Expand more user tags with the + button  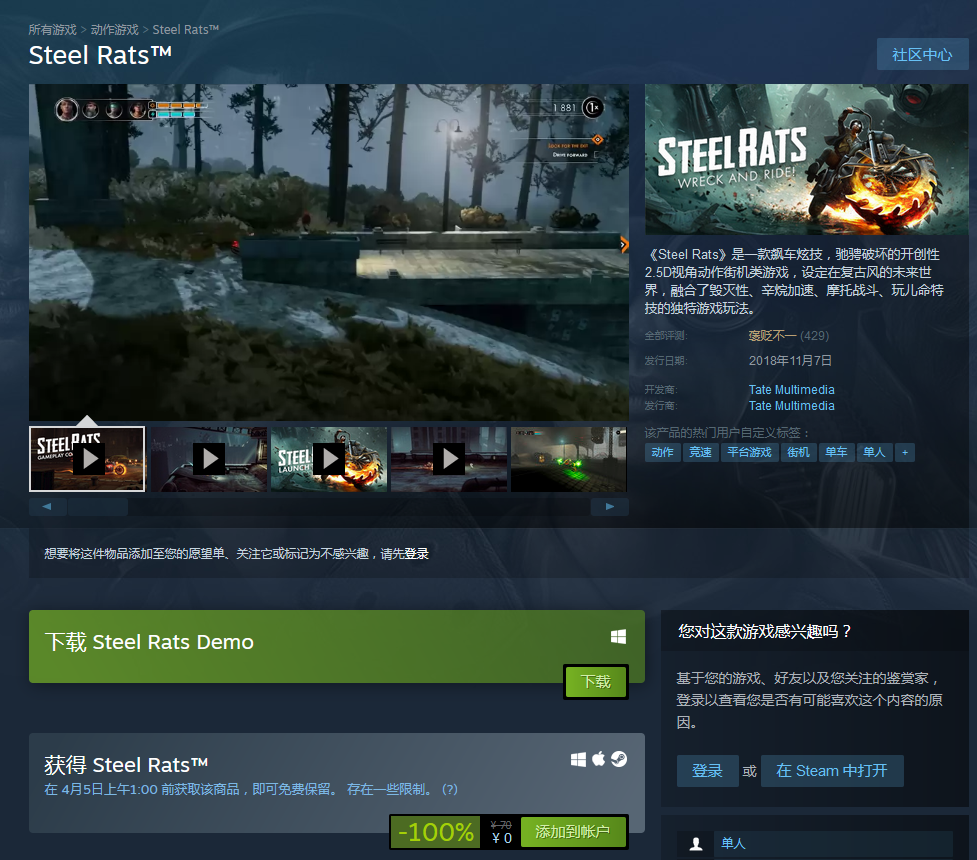(904, 452)
